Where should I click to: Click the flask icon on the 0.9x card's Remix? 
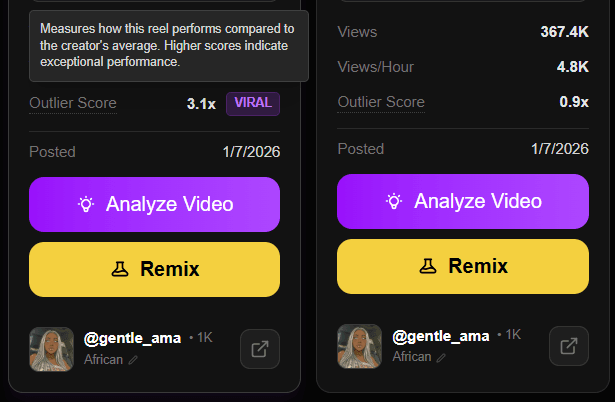pos(428,266)
